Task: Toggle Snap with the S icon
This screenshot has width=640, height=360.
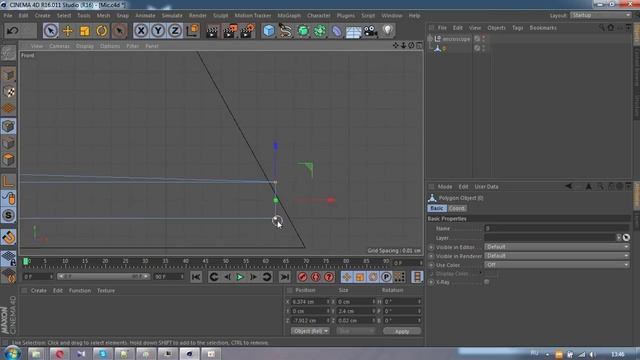Action: pos(8,215)
